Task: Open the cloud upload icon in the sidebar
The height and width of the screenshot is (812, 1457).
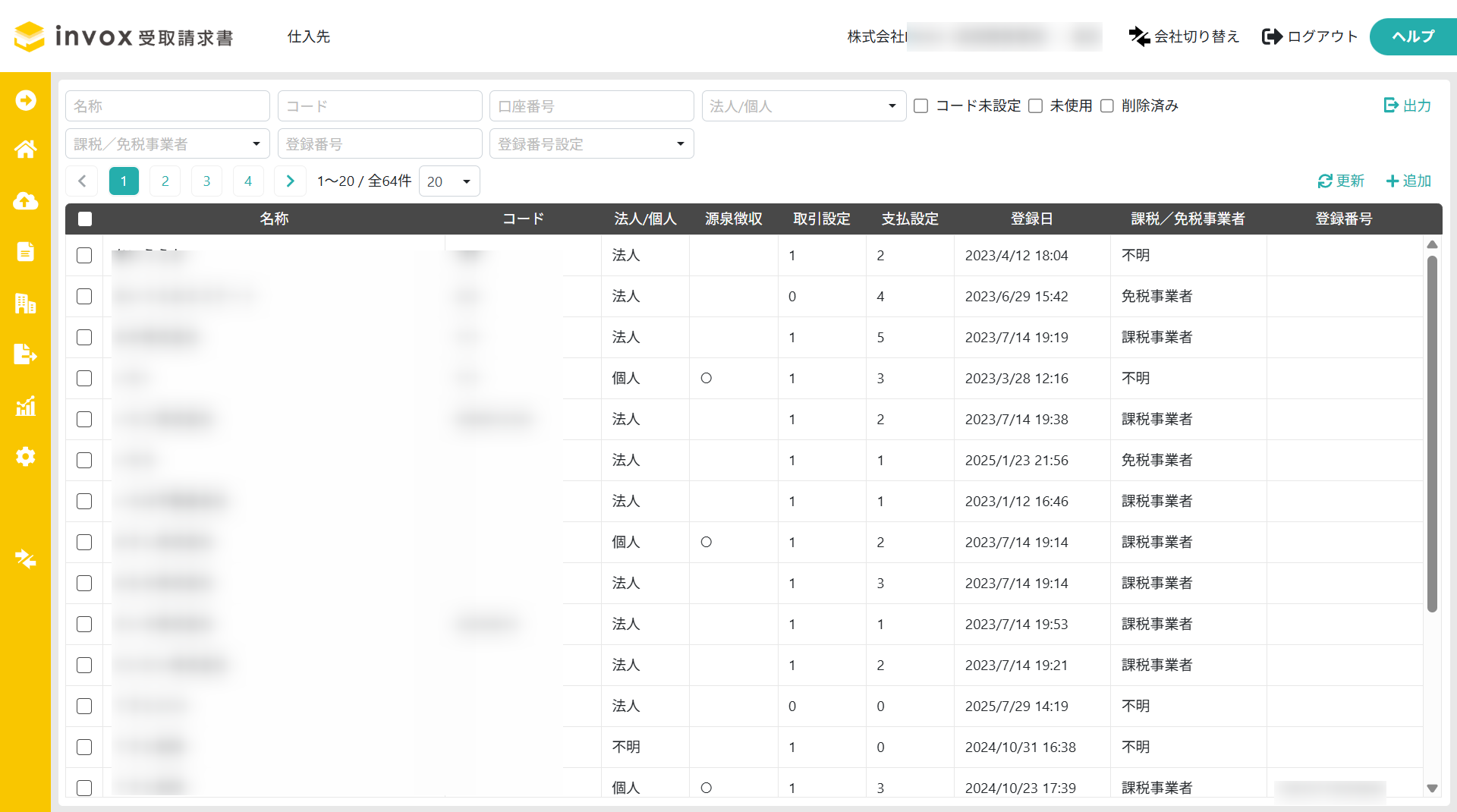Action: pyautogui.click(x=25, y=201)
